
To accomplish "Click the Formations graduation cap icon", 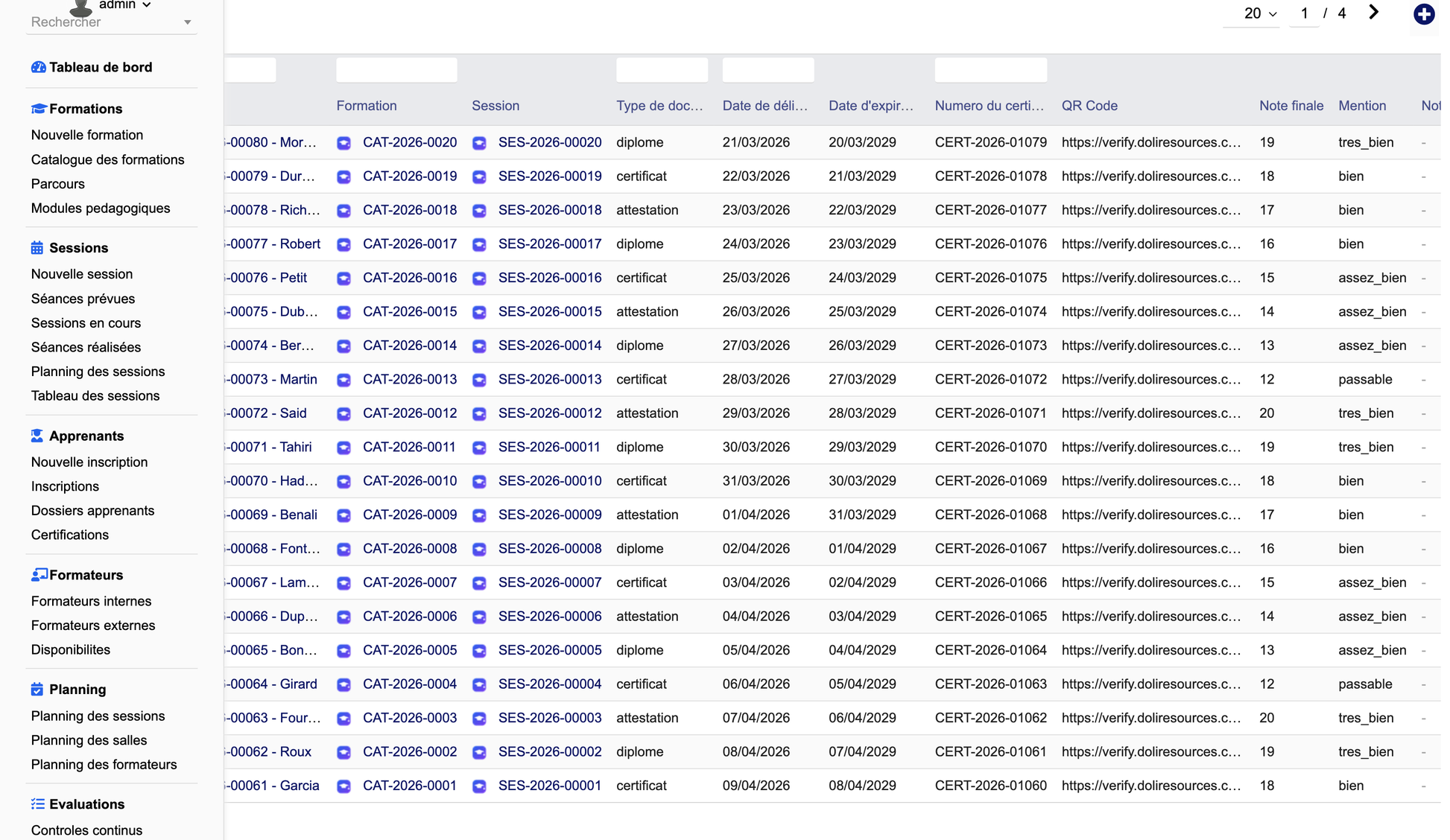I will coord(38,109).
